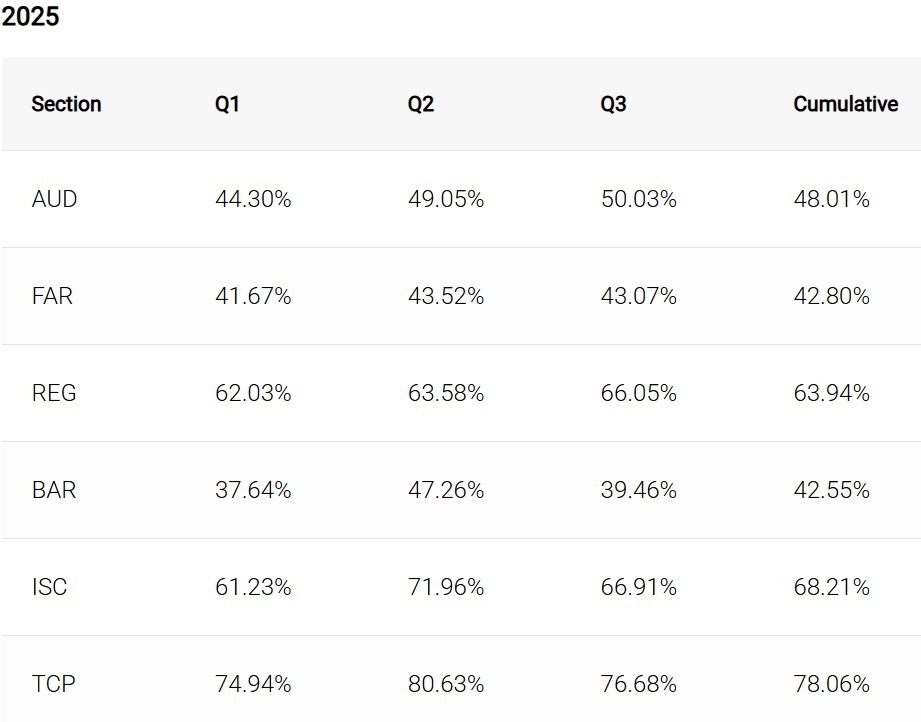Screen dimensions: 921x722
Task: Click AUD Q1 value 44.30%
Action: [253, 199]
